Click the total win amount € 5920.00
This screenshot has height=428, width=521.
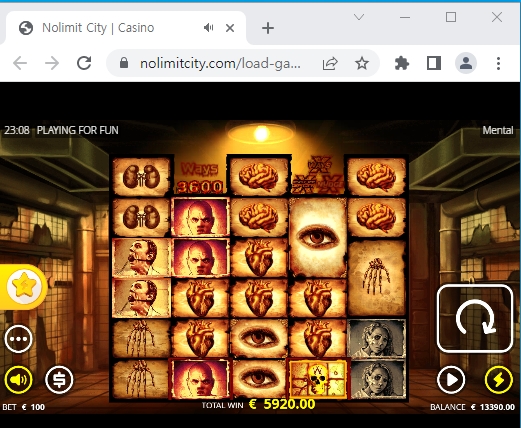tap(282, 404)
